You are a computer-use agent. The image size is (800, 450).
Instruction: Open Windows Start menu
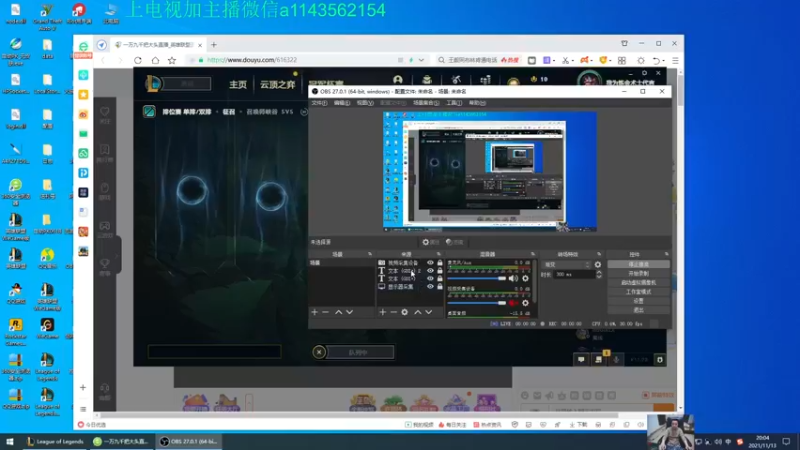click(10, 441)
